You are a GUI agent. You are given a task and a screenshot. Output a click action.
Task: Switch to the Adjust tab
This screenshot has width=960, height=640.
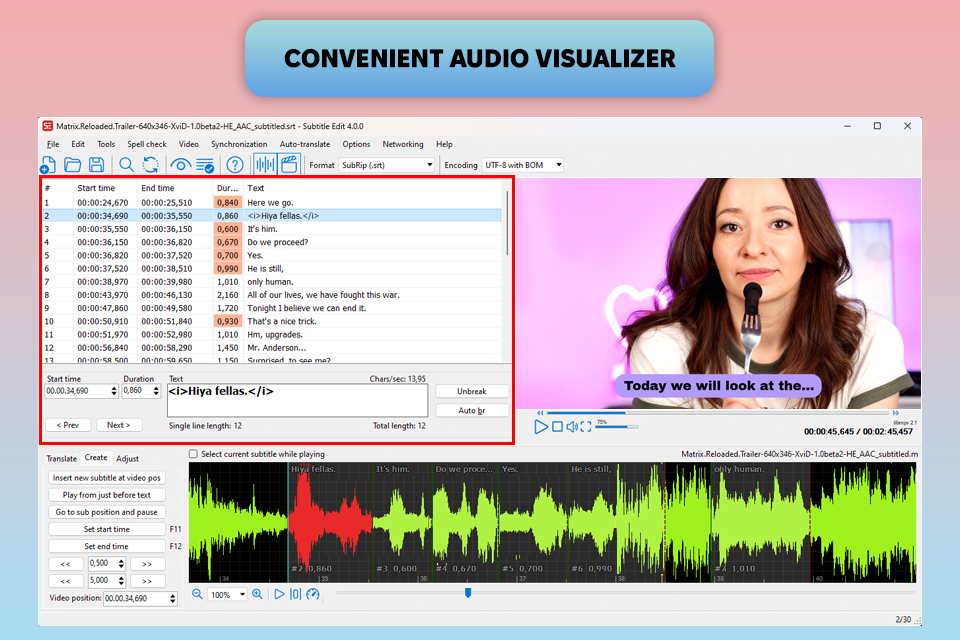click(128, 458)
